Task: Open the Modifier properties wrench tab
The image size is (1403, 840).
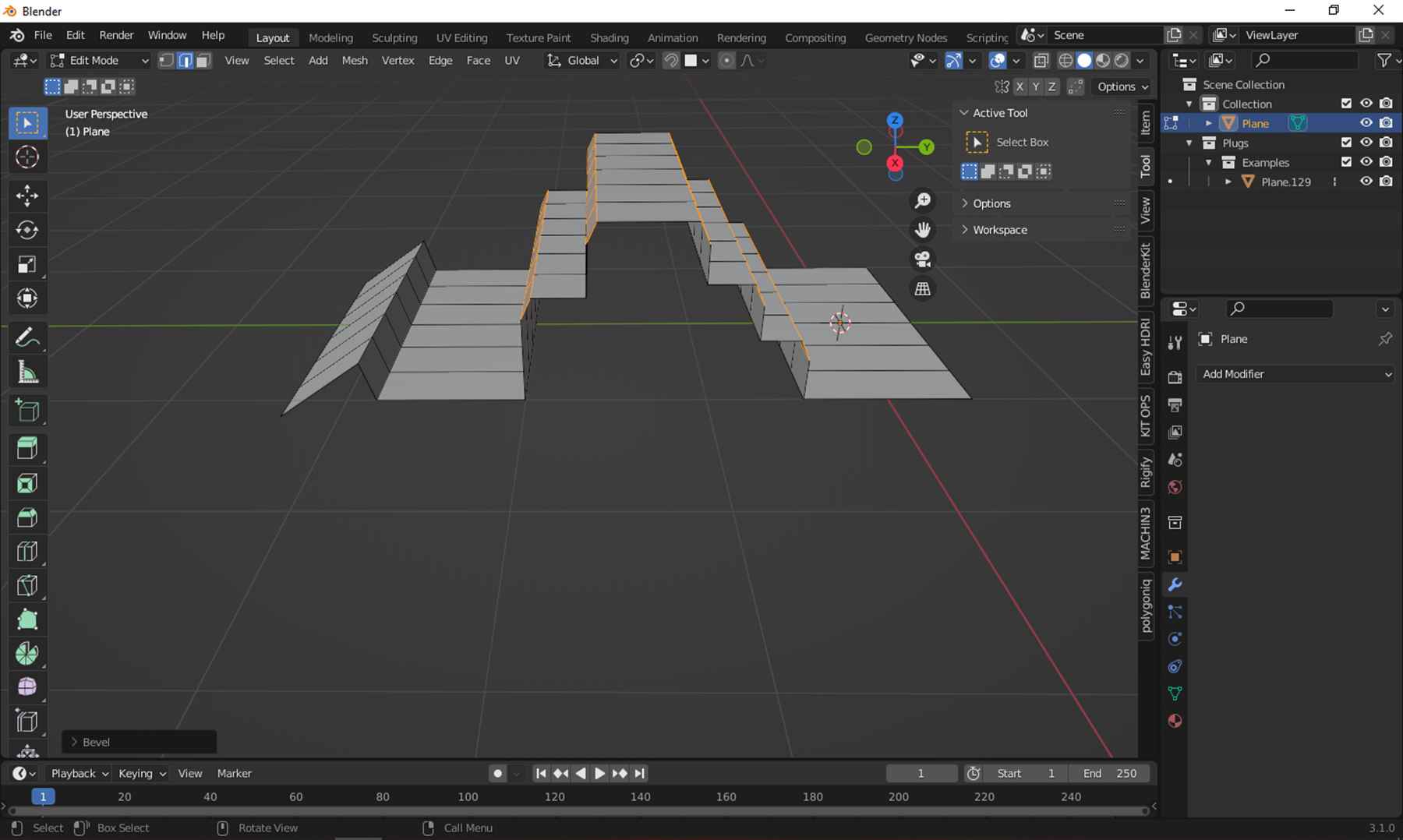Action: point(1175,584)
